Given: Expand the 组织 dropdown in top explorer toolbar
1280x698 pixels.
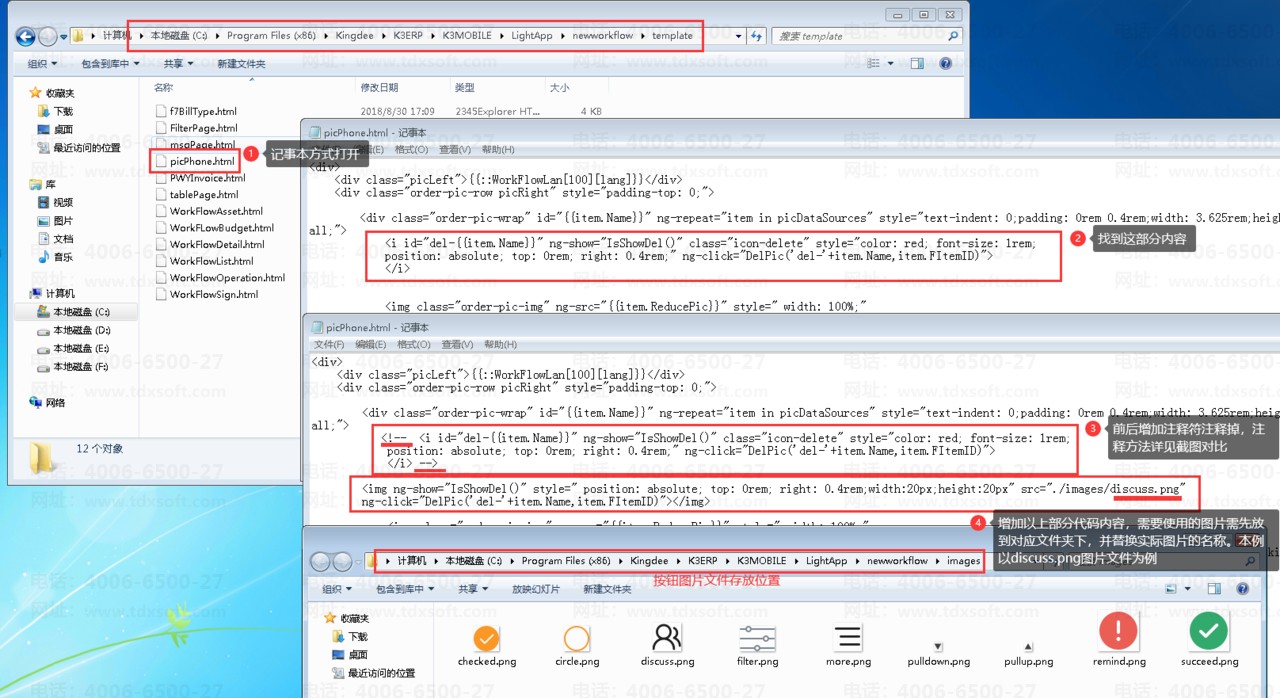Looking at the screenshot, I should [41, 64].
